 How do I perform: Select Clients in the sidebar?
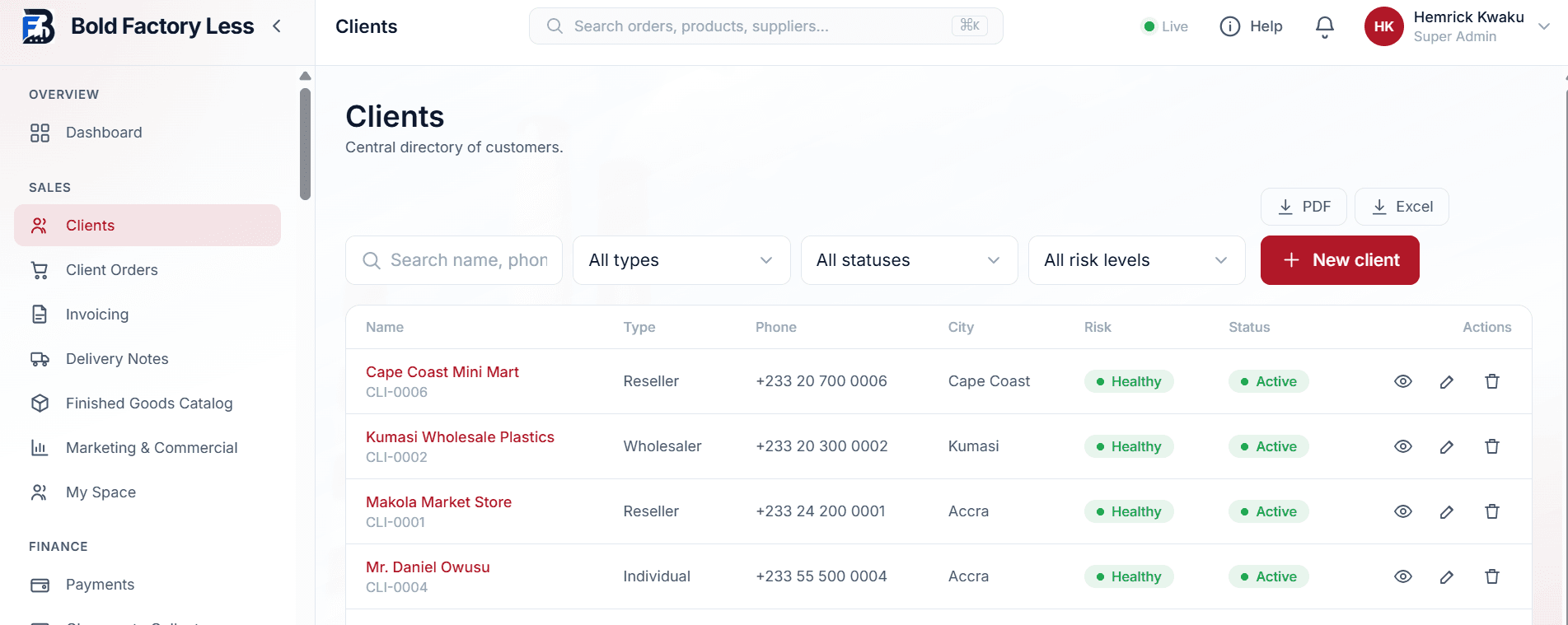tap(148, 226)
